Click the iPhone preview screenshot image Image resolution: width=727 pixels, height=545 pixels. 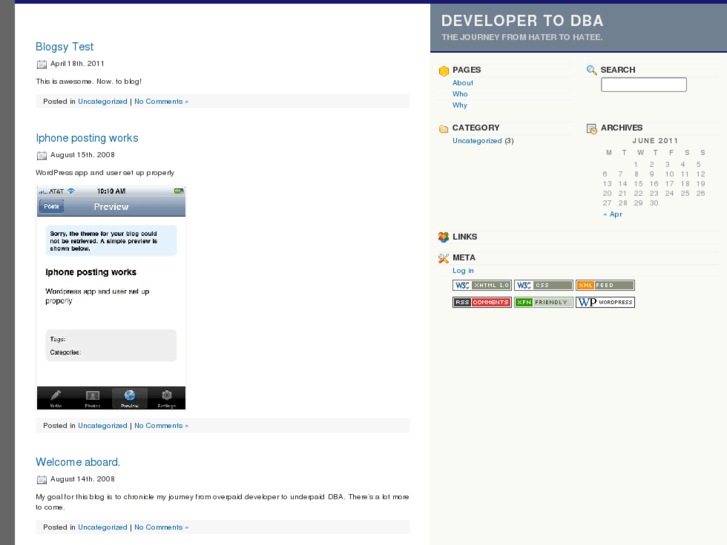point(111,298)
